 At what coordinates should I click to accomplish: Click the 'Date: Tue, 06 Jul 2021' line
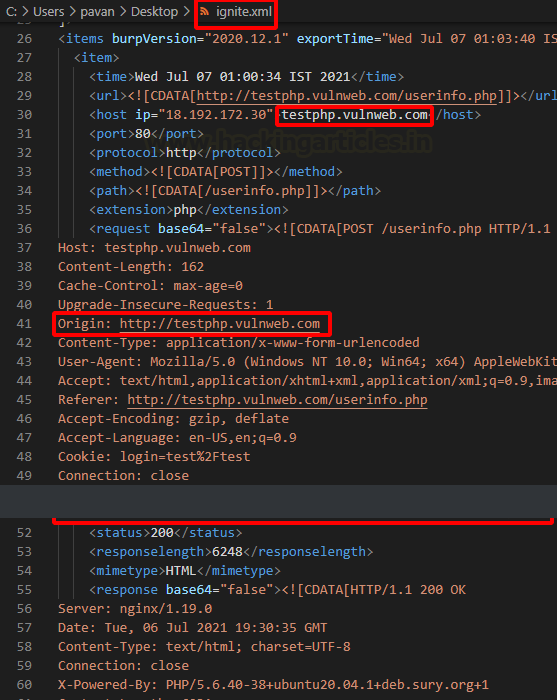pos(192,628)
